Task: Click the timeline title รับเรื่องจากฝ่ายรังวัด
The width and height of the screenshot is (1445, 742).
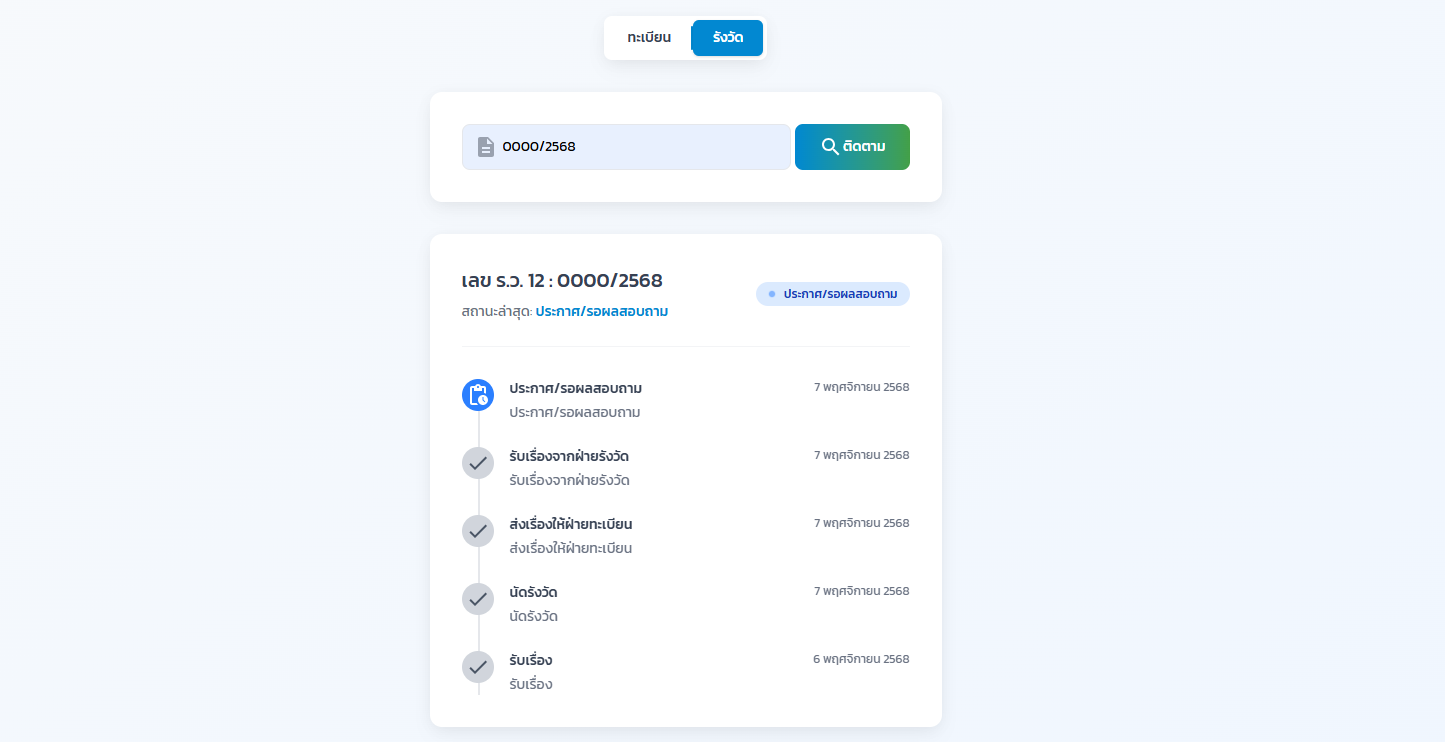Action: 569,456
